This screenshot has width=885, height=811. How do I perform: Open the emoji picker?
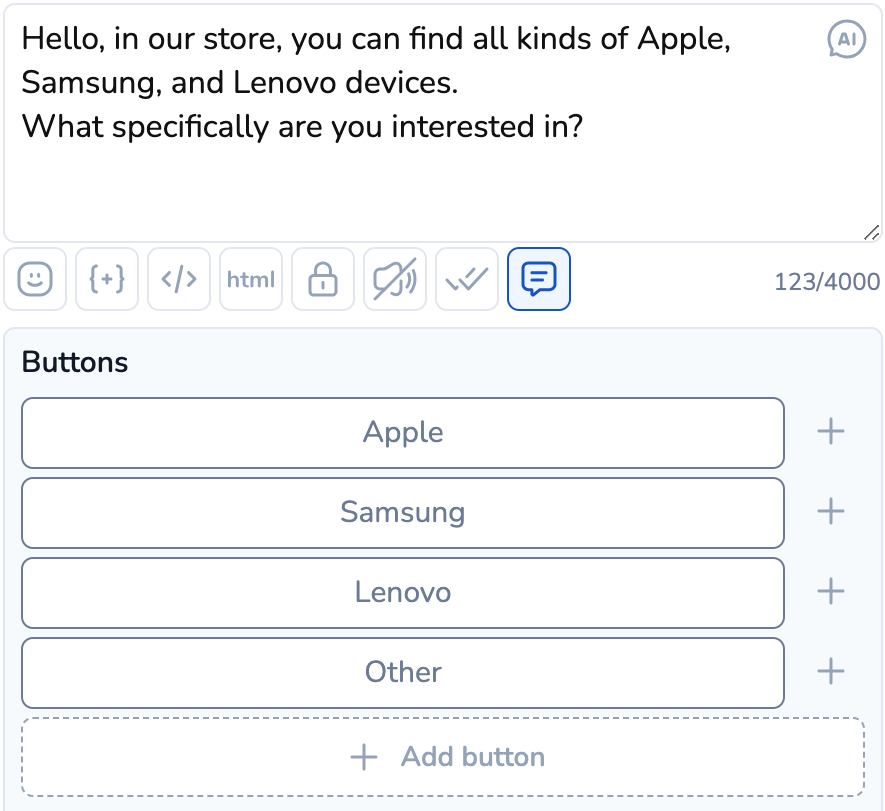(x=35, y=279)
